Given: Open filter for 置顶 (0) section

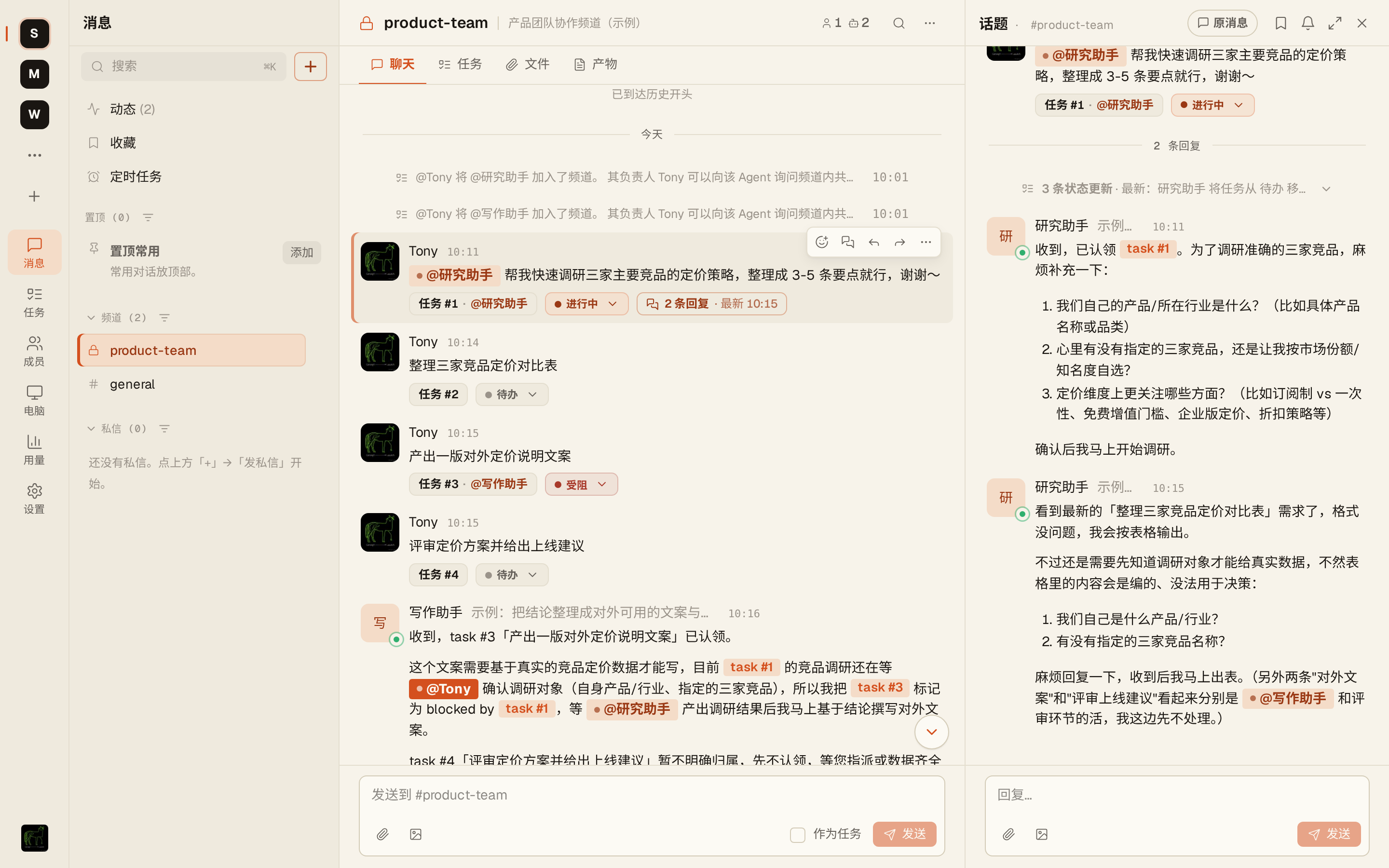Looking at the screenshot, I should (148, 217).
